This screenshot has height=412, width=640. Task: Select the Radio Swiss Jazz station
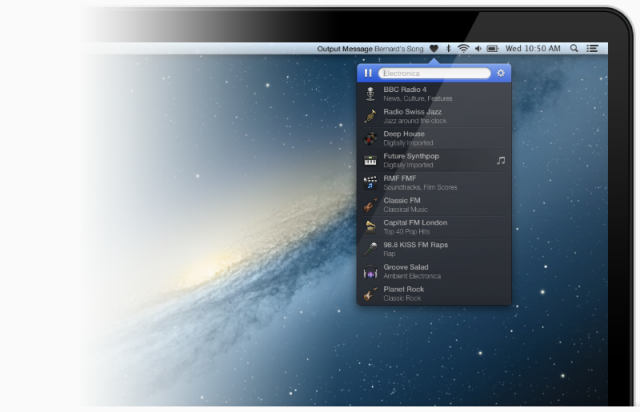click(434, 116)
